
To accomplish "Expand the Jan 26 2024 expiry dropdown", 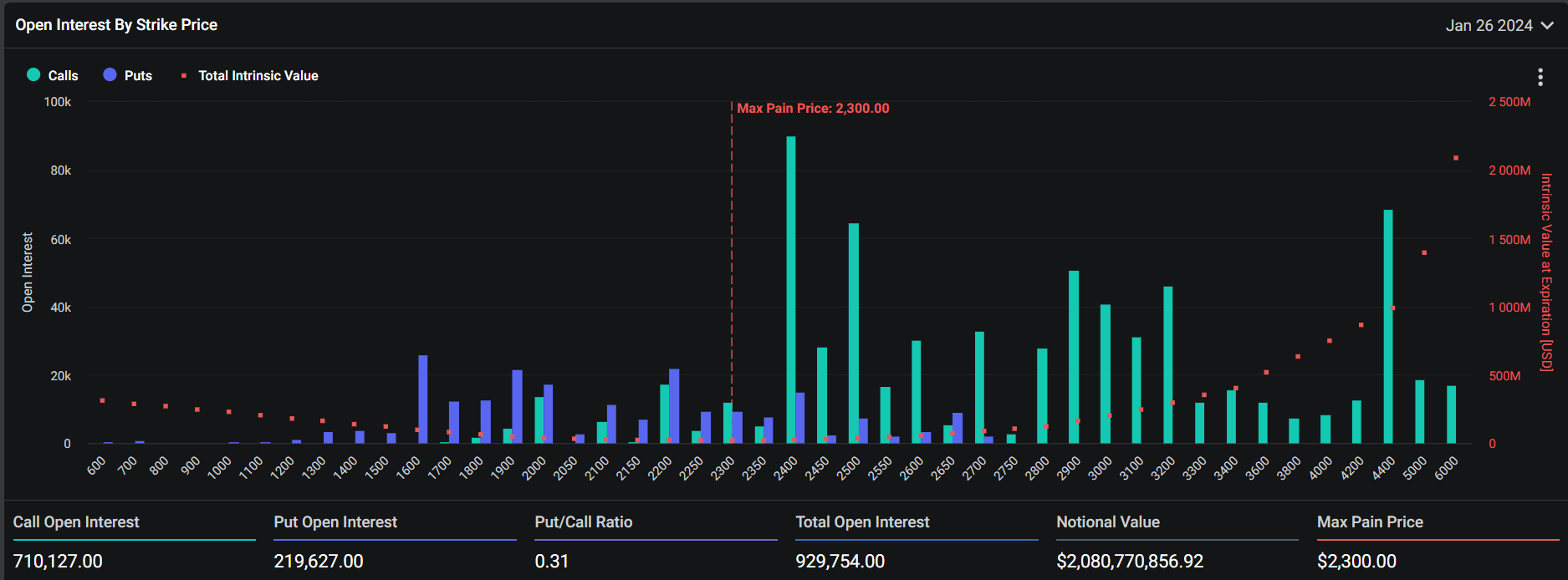I will pos(1499,25).
